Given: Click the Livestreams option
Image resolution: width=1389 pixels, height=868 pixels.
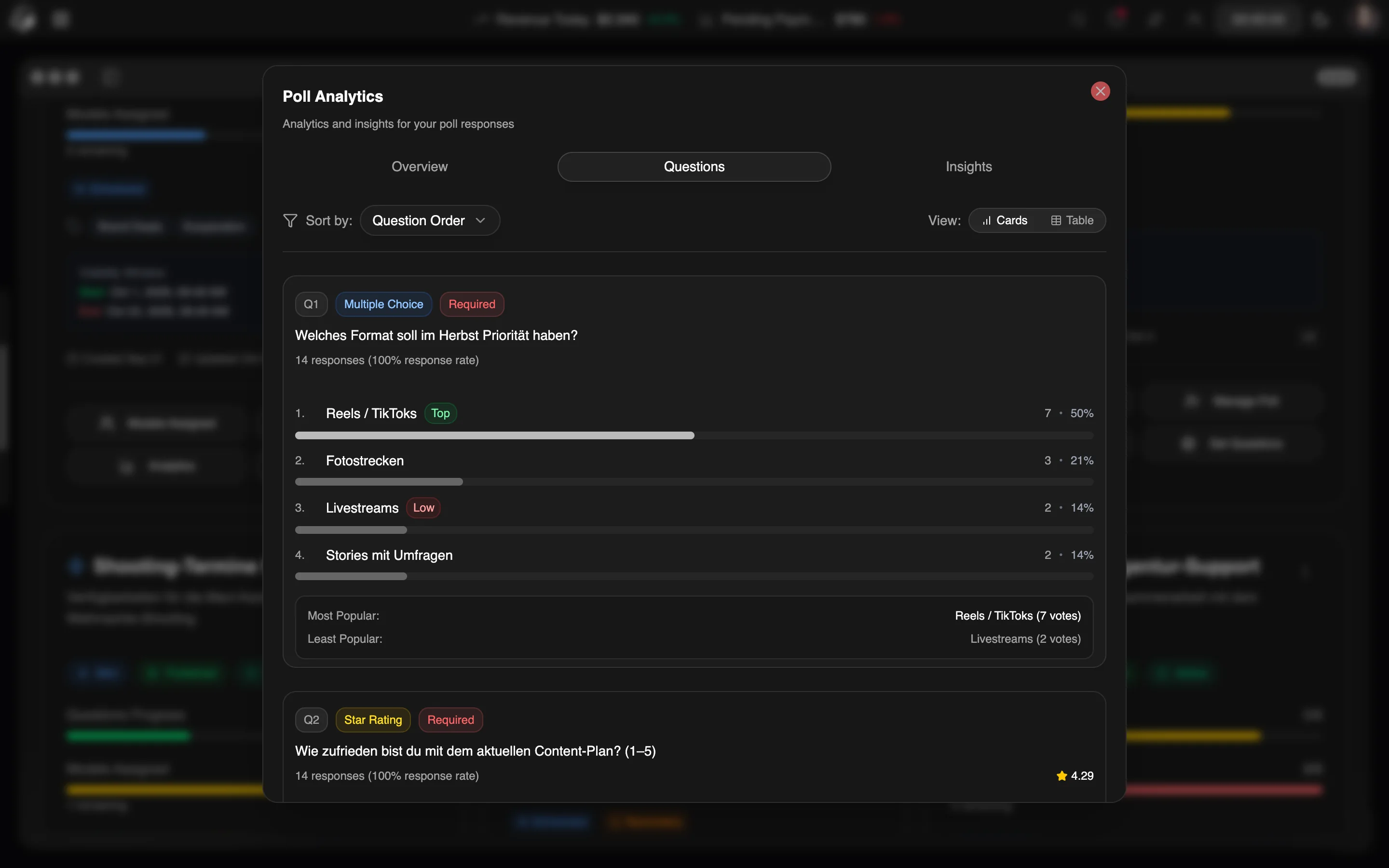Looking at the screenshot, I should click(x=362, y=508).
